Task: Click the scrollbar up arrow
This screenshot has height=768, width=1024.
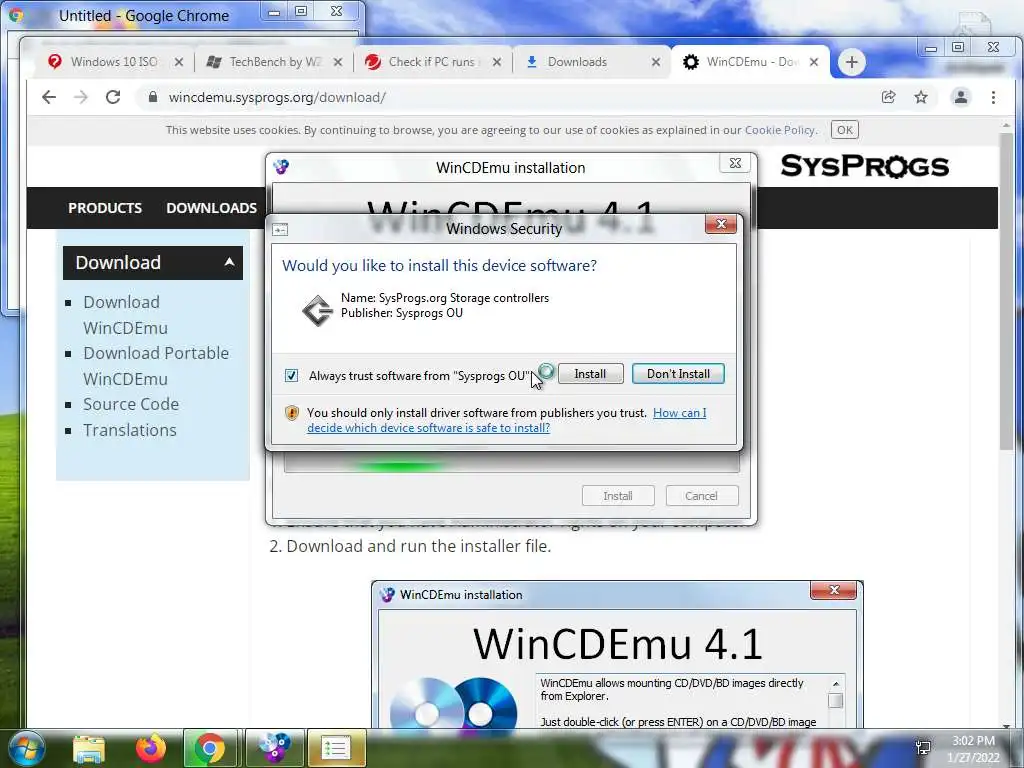Action: click(x=1006, y=125)
